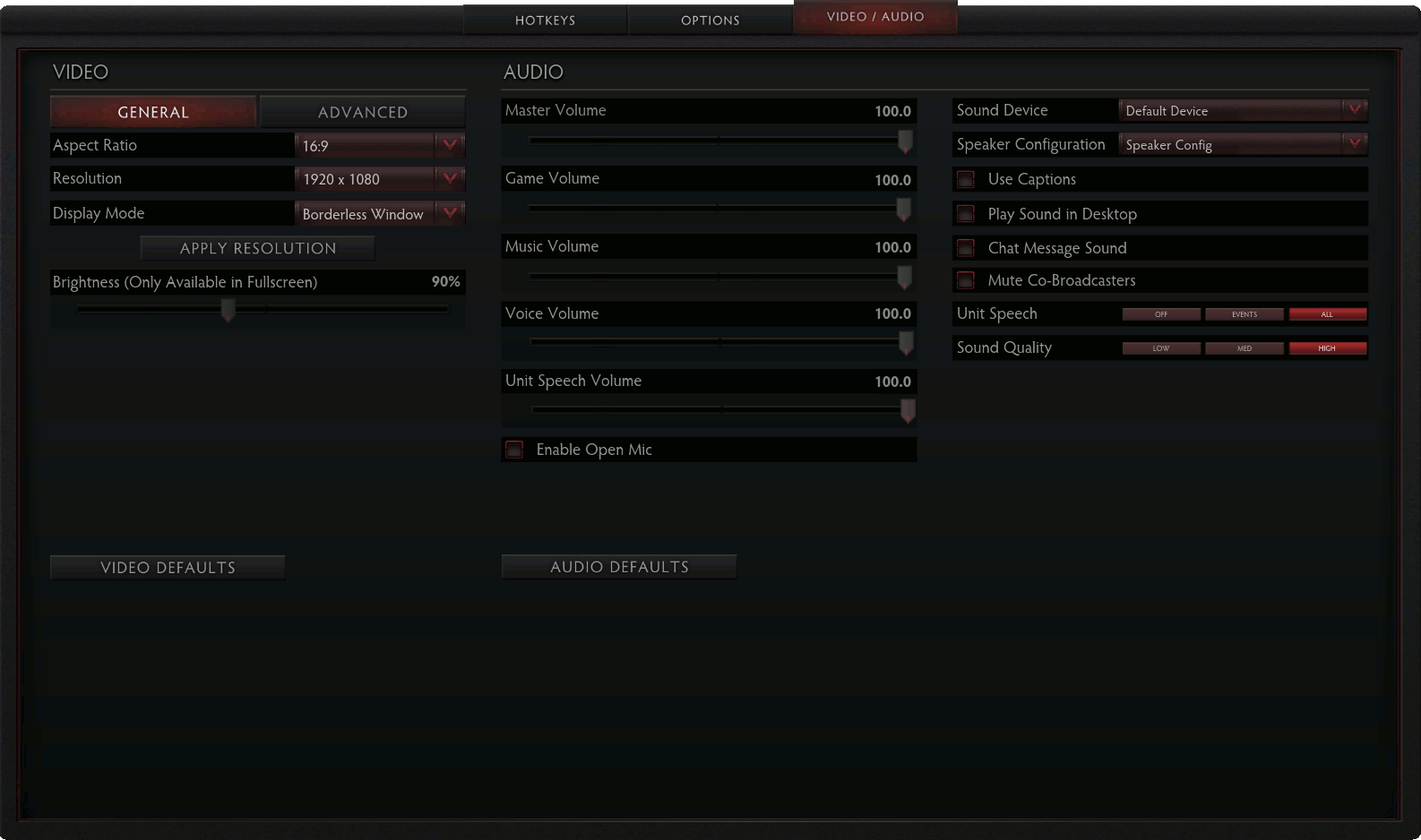Enable Chat Message Sound checkbox
This screenshot has width=1421, height=840.
tap(966, 247)
